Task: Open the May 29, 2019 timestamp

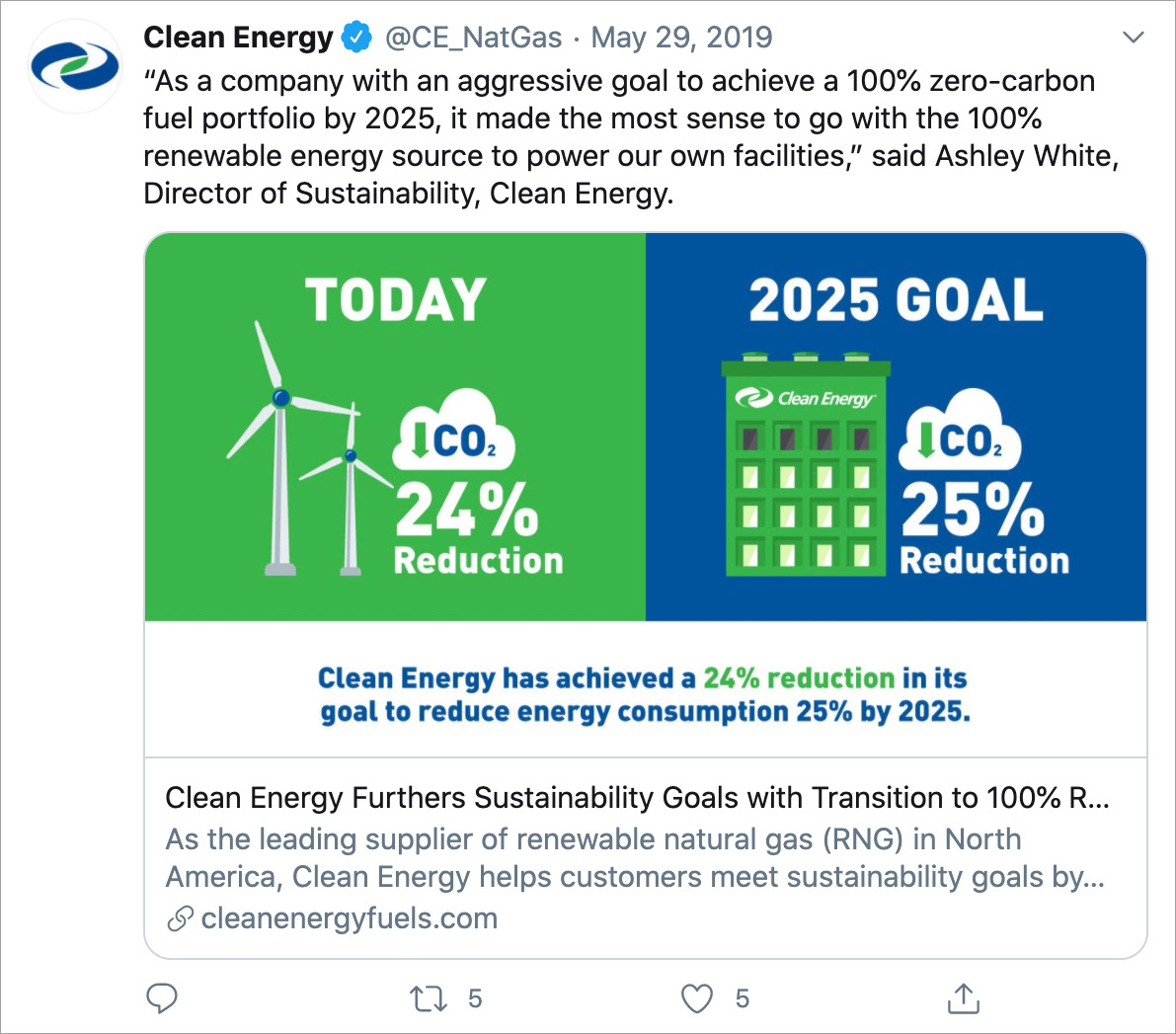Action: pyautogui.click(x=681, y=38)
